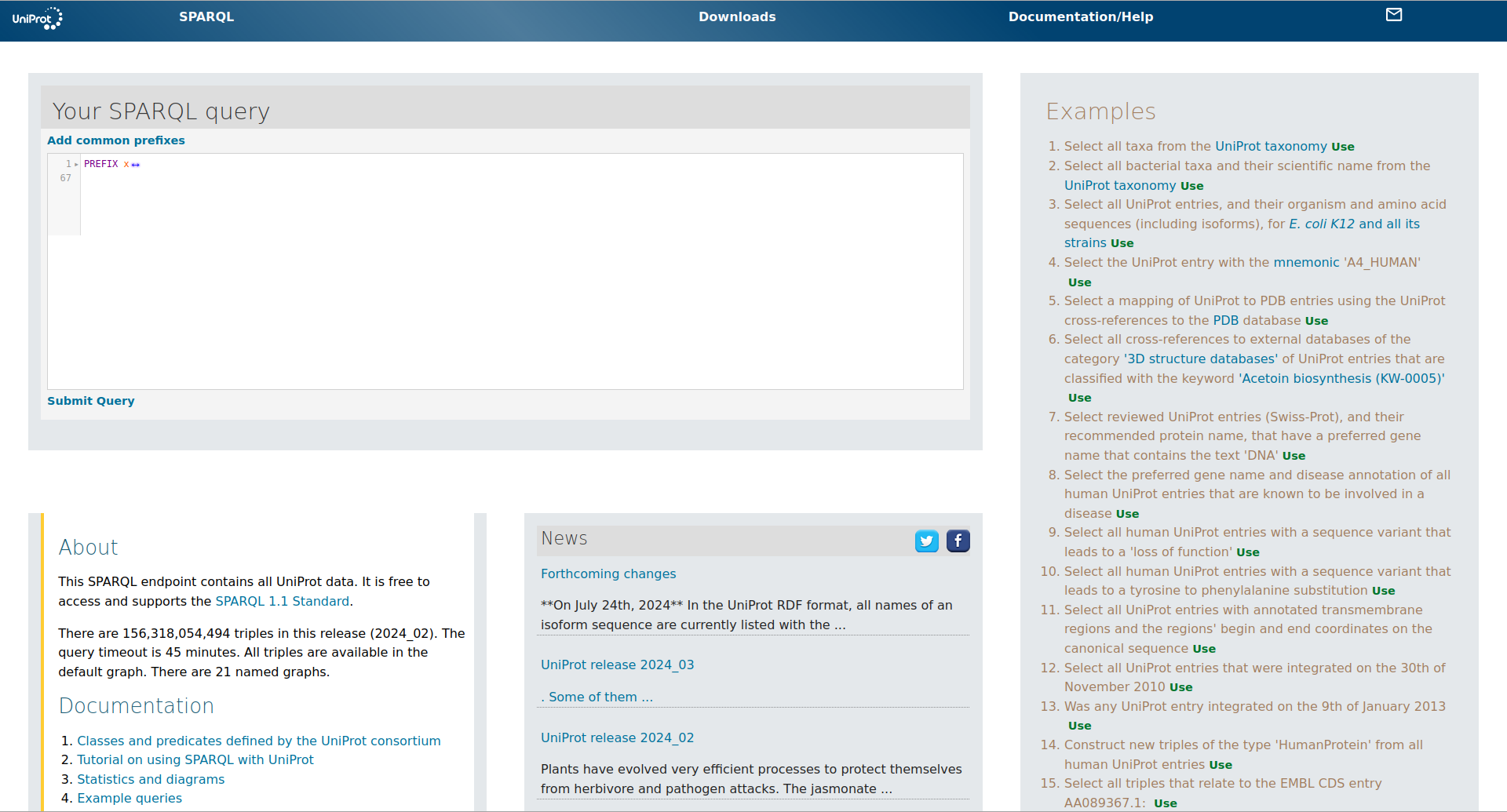The image size is (1507, 812).
Task: Open the Forthcoming changes news item
Action: tap(608, 573)
